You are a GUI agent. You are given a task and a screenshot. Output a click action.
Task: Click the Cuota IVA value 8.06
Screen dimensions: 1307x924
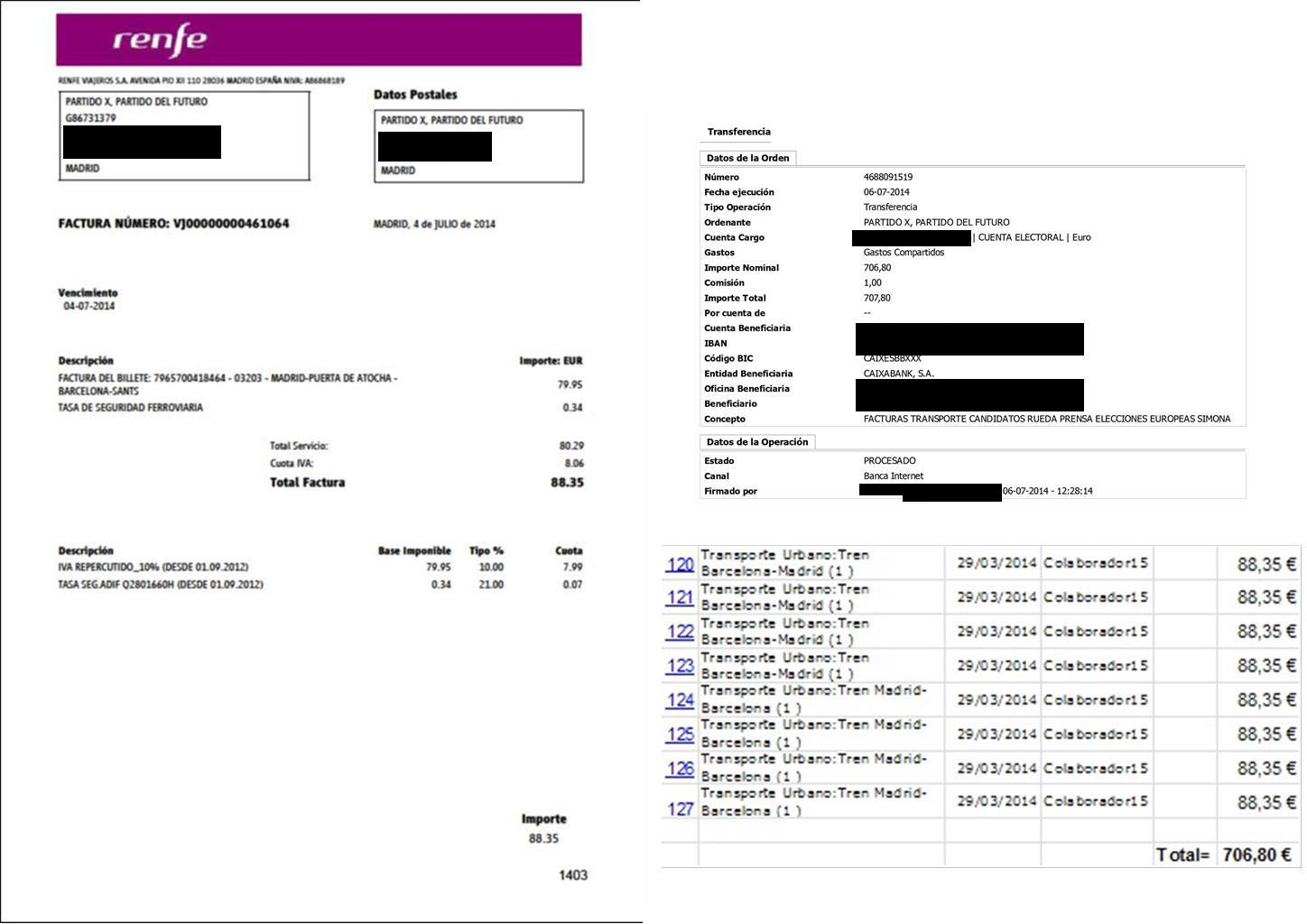coord(574,463)
